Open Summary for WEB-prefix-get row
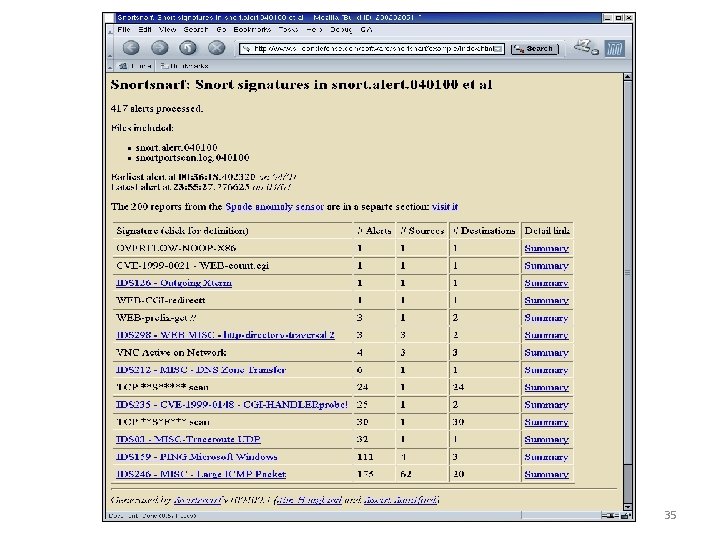 [546, 318]
